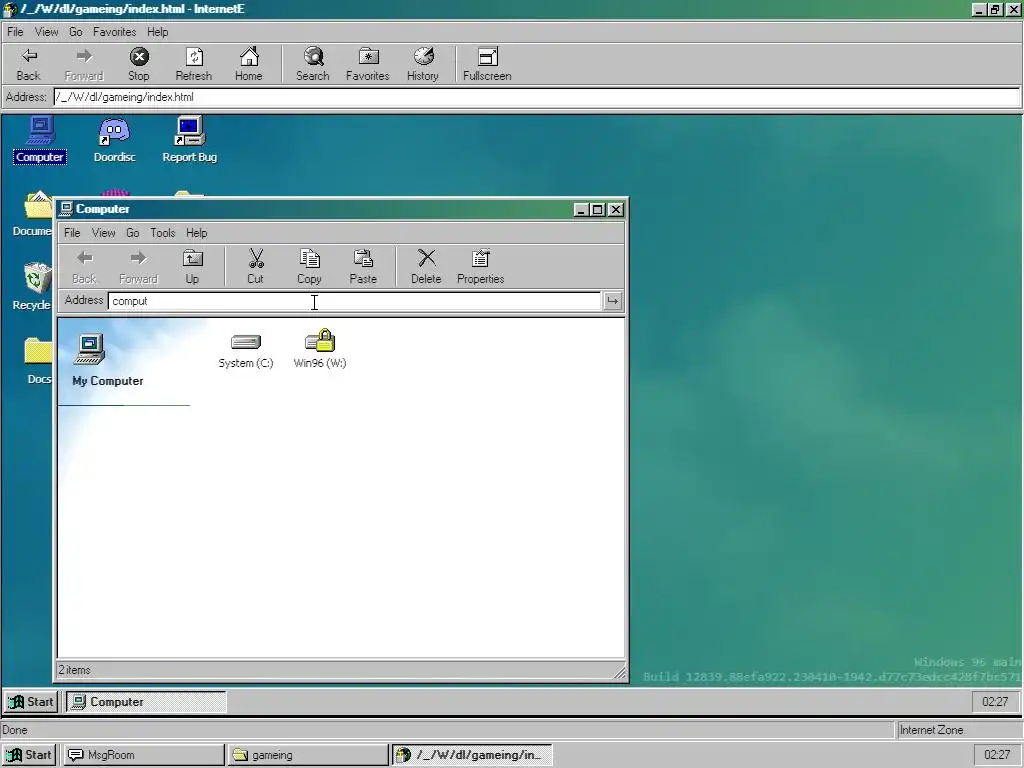Click 'Internet Zone' in status bar
The width and height of the screenshot is (1024, 768).
coord(931,730)
